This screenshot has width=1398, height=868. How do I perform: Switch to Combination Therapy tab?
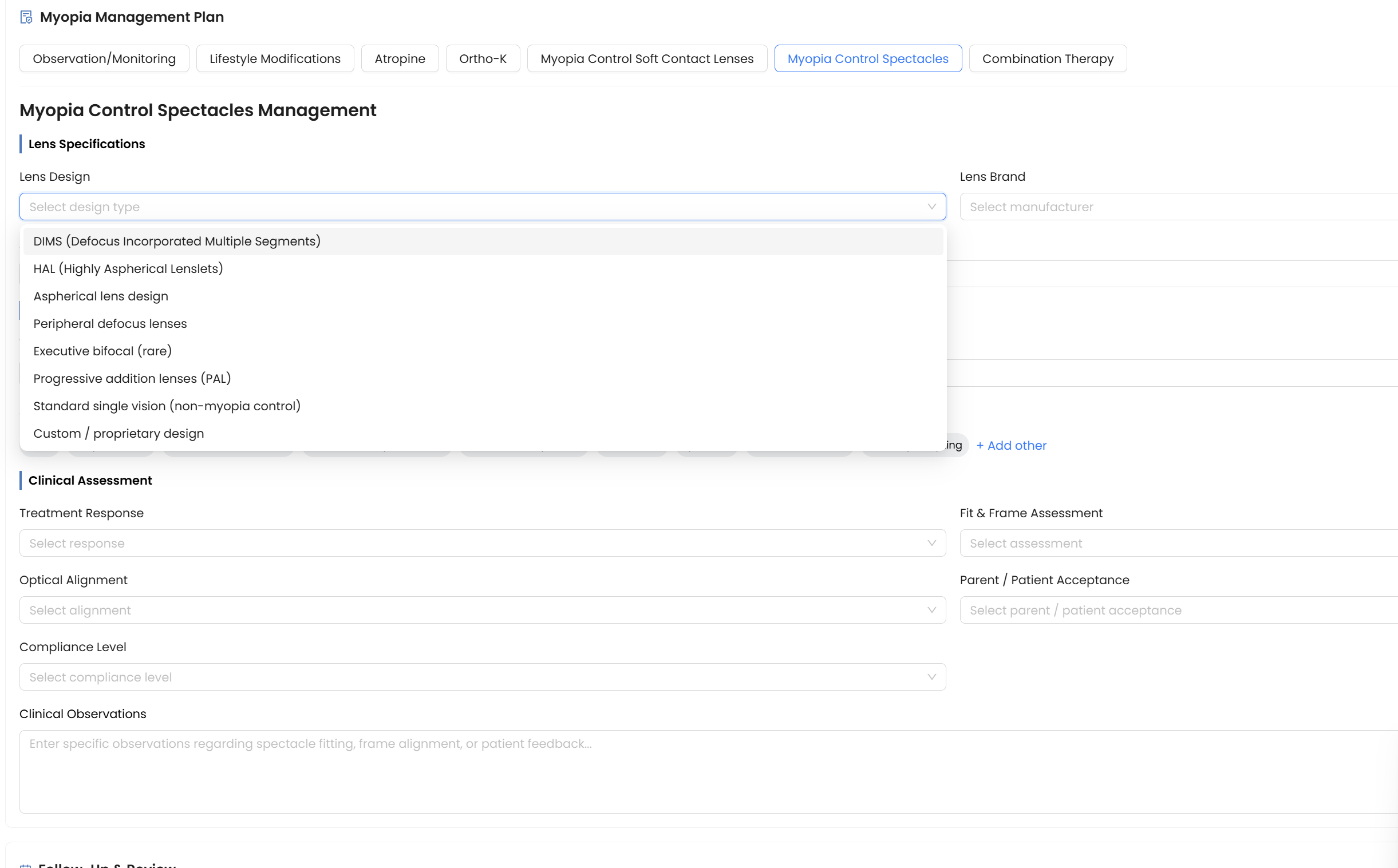[x=1048, y=58]
